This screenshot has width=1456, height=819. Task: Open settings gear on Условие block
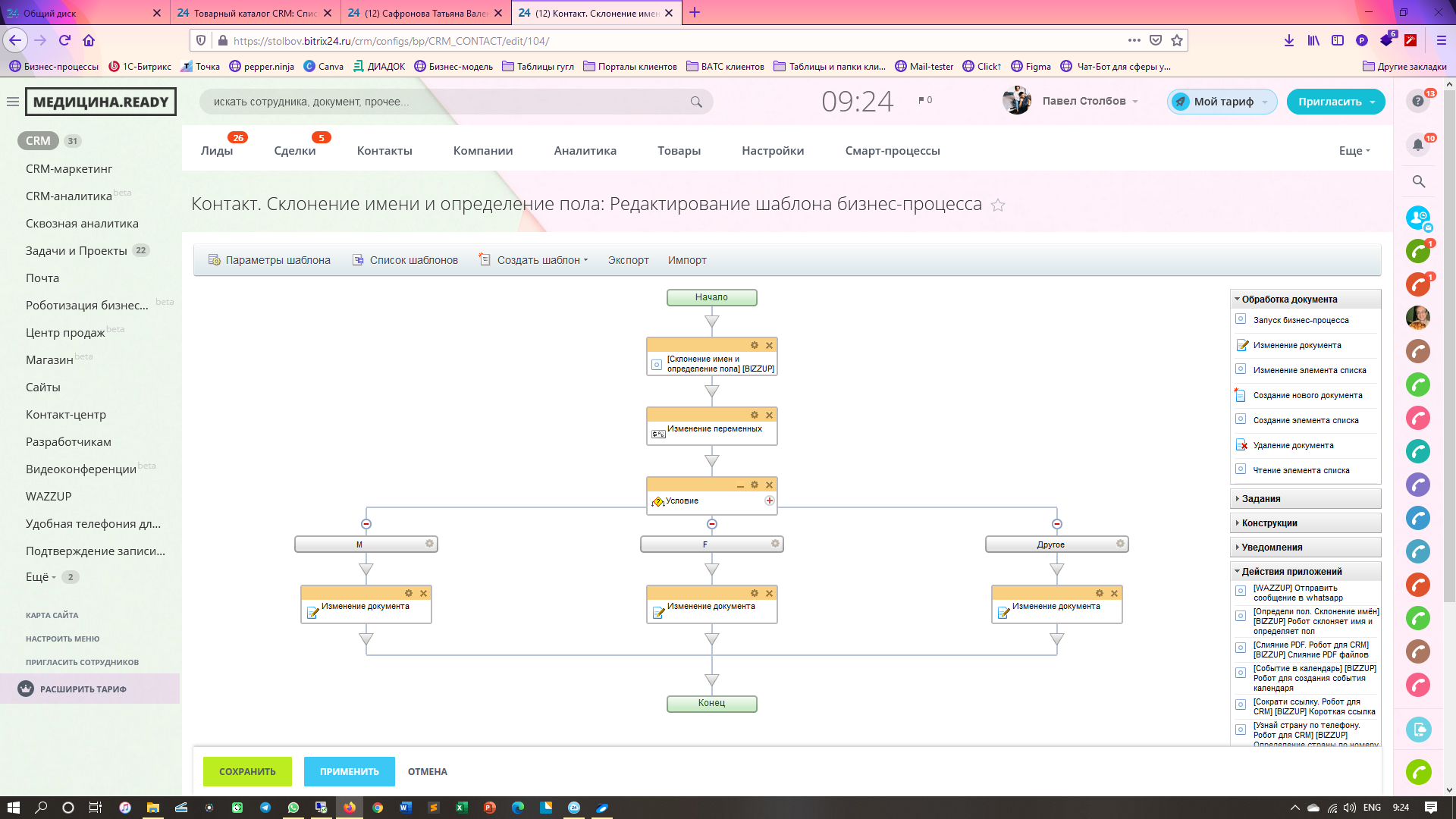[755, 485]
